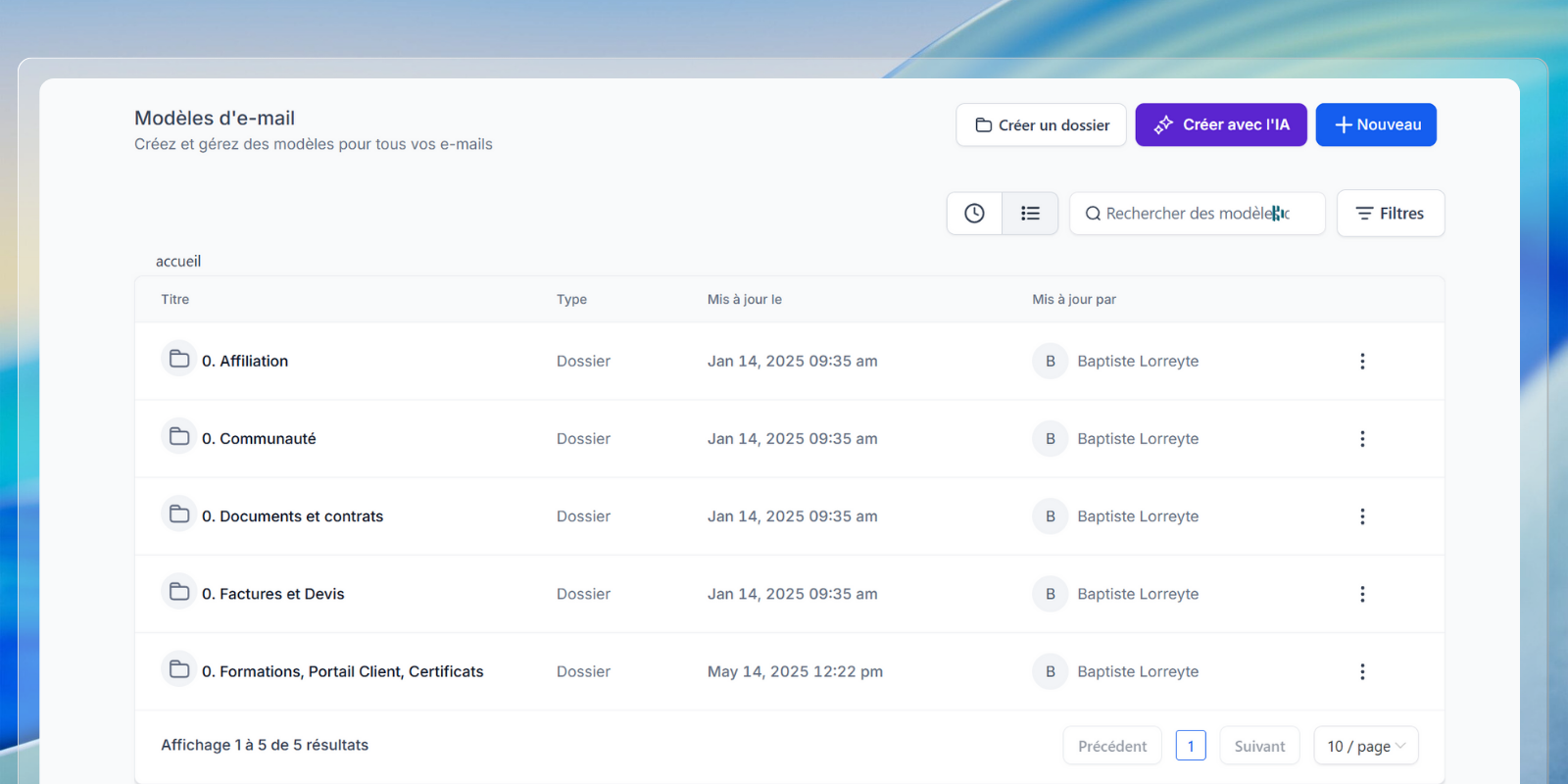Screen dimensions: 1568x784
Task: Click May 14, 2025 12:22 pm date
Action: (x=795, y=671)
